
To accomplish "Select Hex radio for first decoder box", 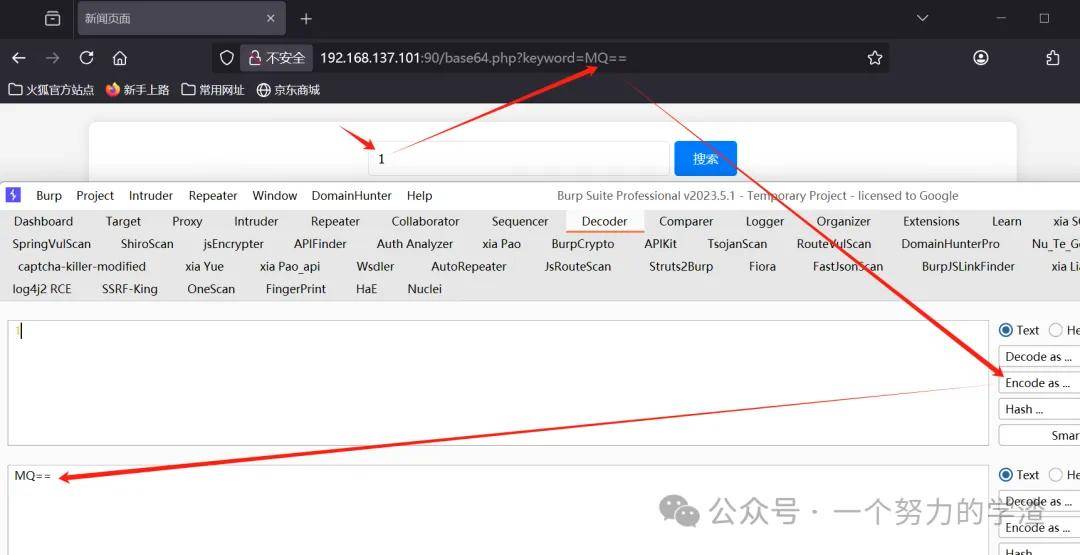I will [x=1055, y=331].
